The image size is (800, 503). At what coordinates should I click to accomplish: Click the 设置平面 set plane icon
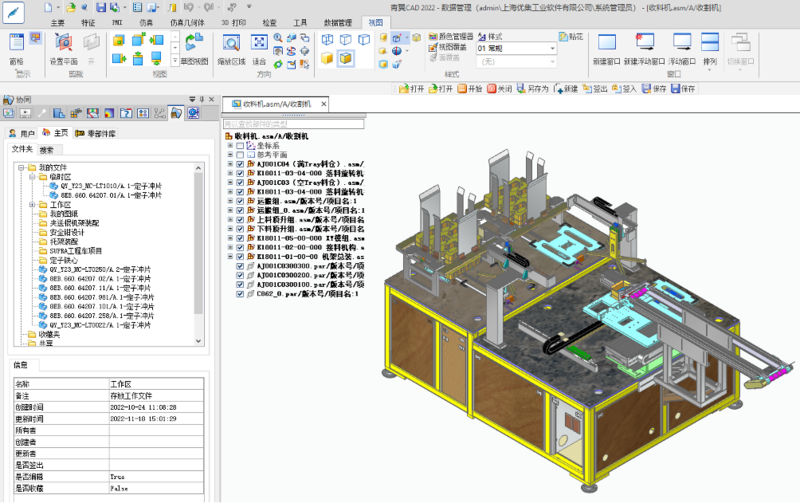62,46
